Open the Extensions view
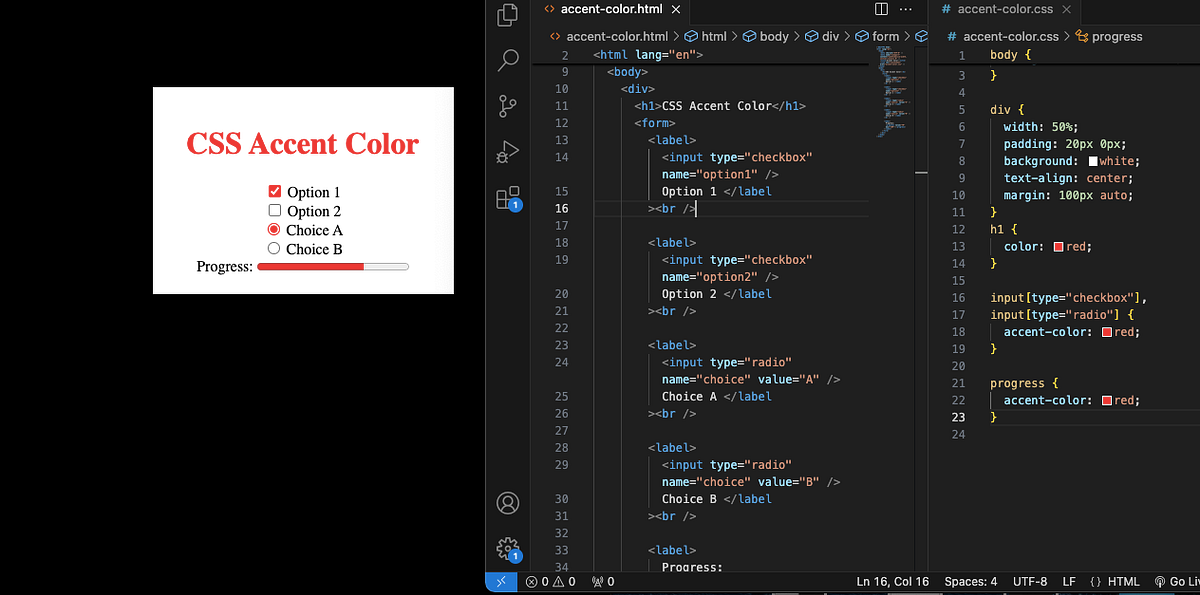The height and width of the screenshot is (595, 1200). [x=507, y=199]
